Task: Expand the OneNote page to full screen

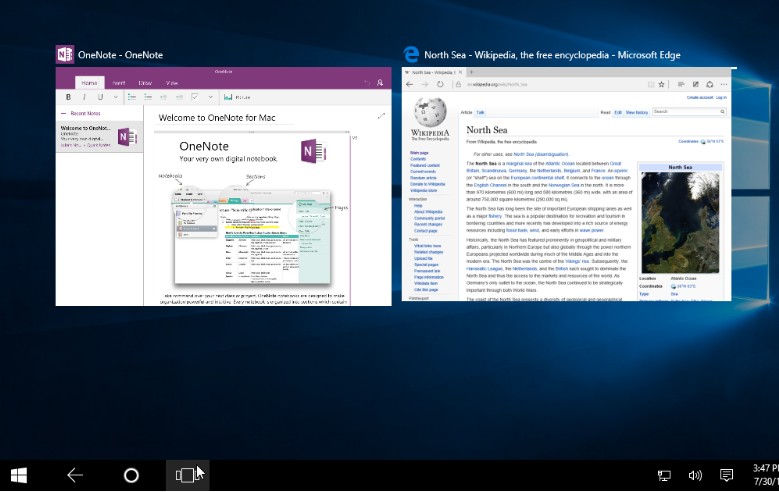Action: [381, 116]
